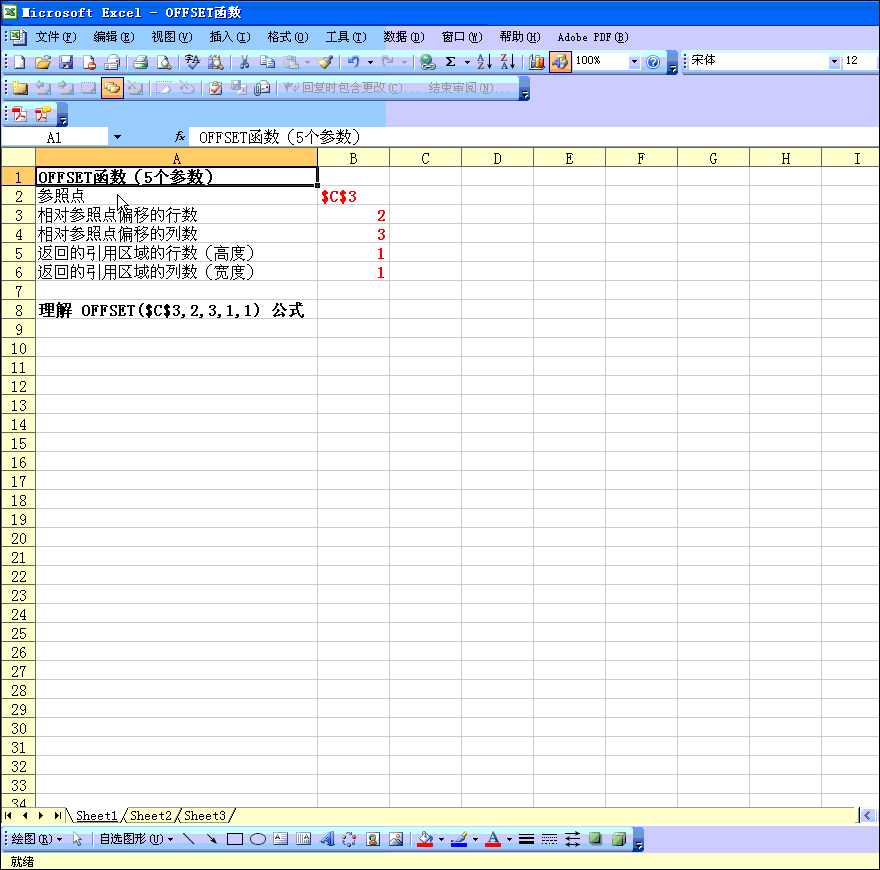Open Print Preview from the toolbar
Image resolution: width=880 pixels, height=870 pixels.
164,62
